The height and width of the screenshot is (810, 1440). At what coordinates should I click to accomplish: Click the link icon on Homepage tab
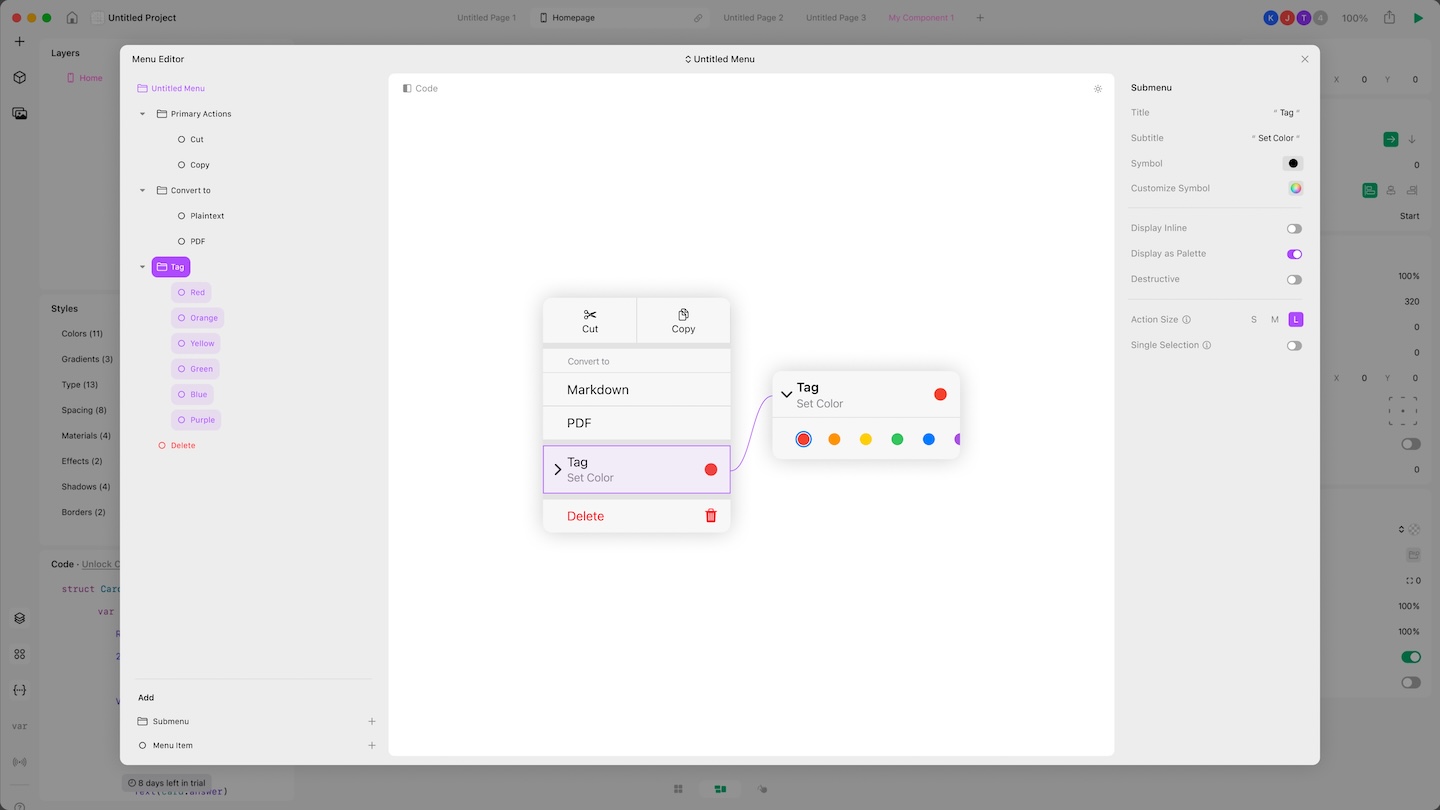point(698,18)
